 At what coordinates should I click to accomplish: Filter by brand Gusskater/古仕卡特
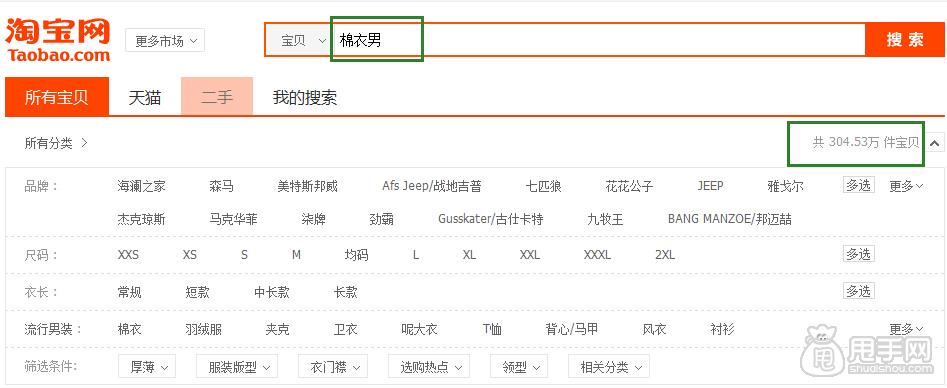pyautogui.click(x=490, y=218)
